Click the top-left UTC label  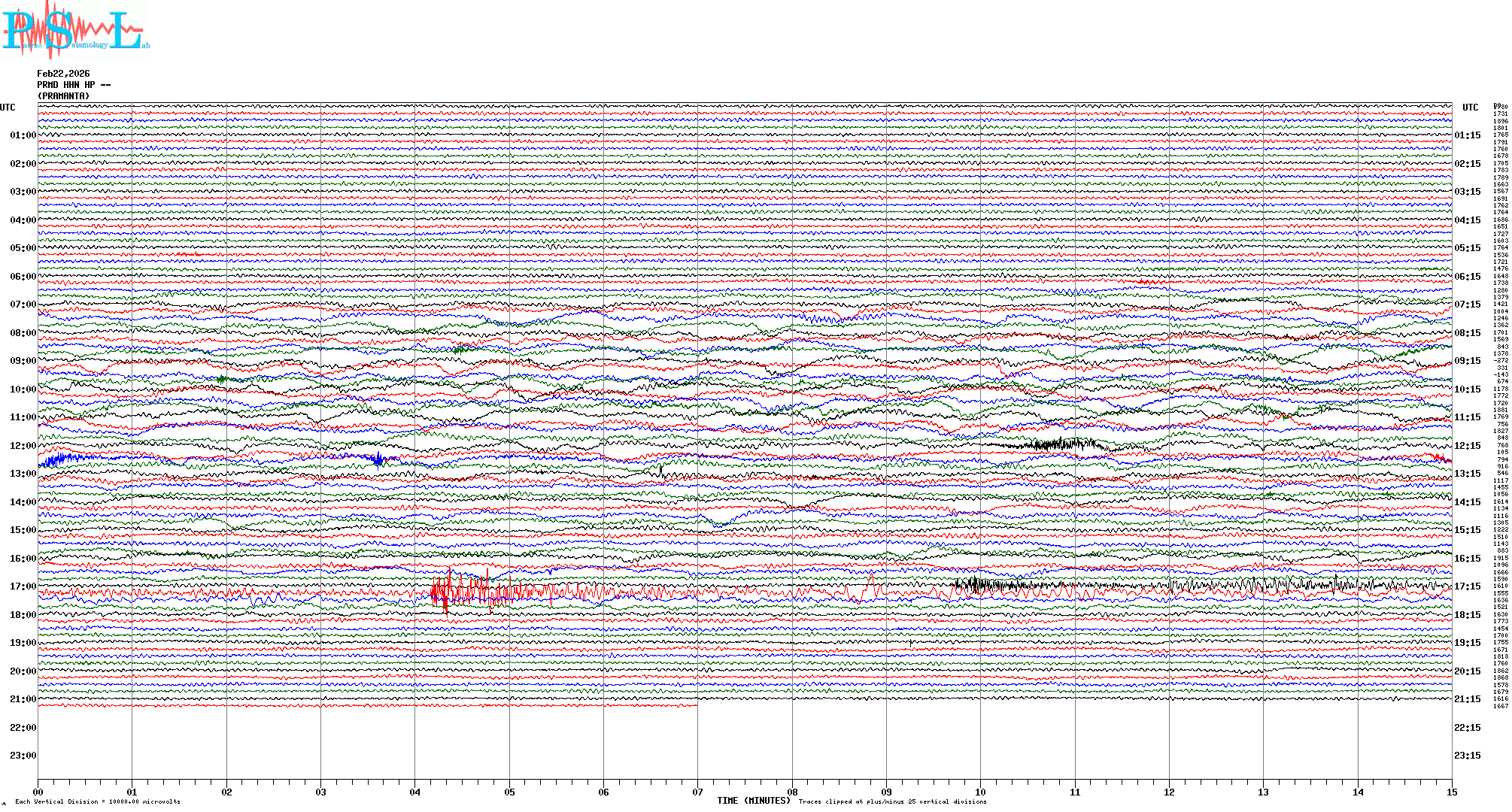[x=8, y=108]
